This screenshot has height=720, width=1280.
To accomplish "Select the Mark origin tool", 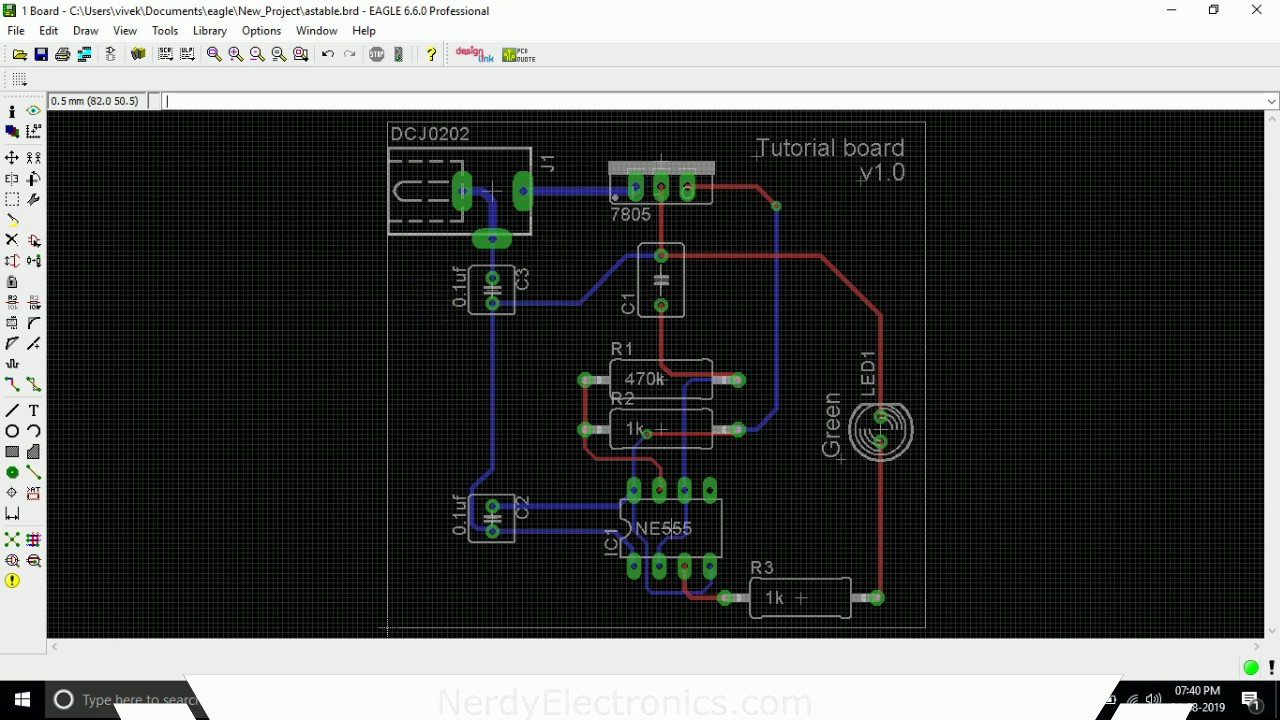I will click(x=34, y=131).
